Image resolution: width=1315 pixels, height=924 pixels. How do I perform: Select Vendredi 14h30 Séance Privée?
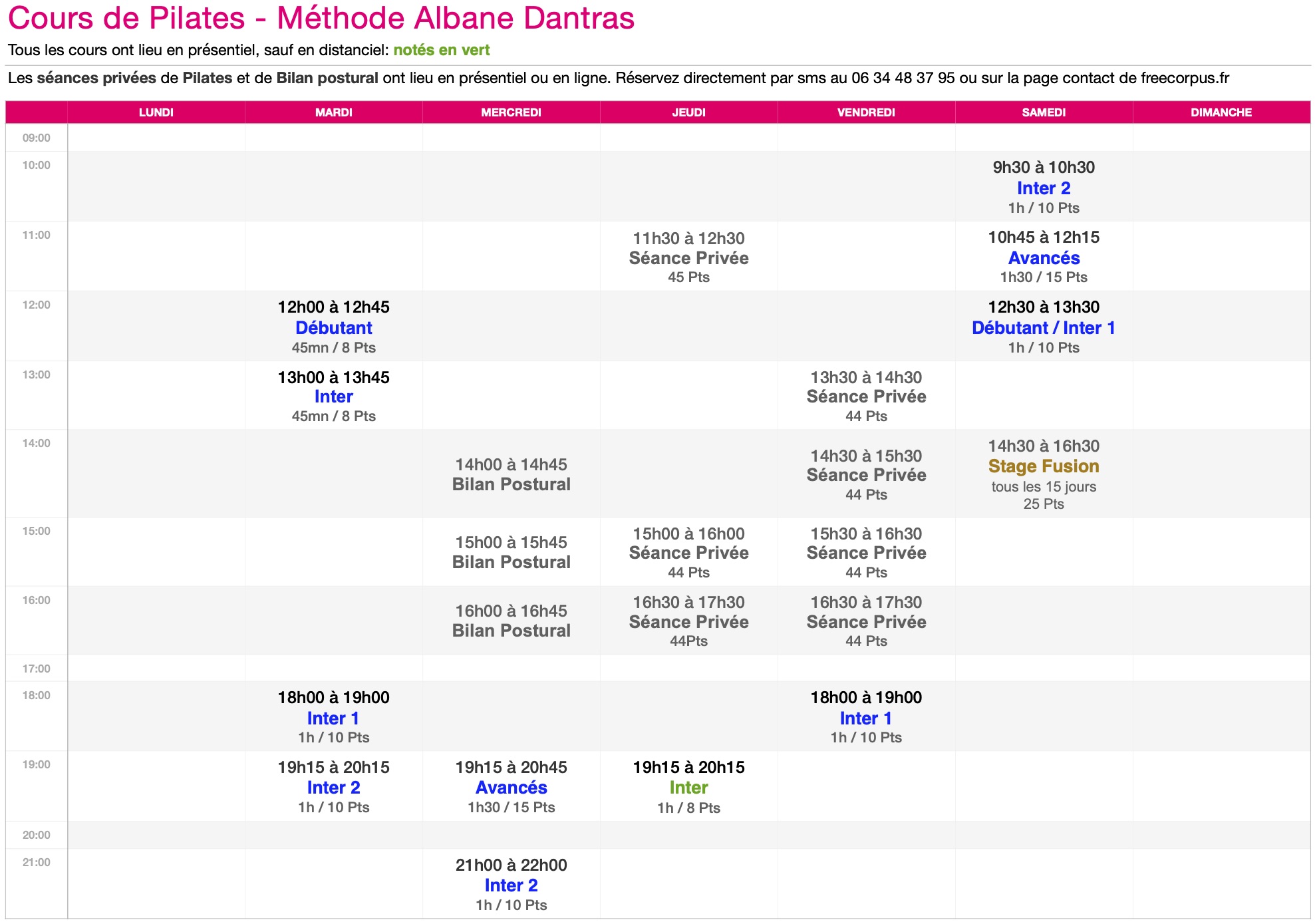pyautogui.click(x=866, y=475)
